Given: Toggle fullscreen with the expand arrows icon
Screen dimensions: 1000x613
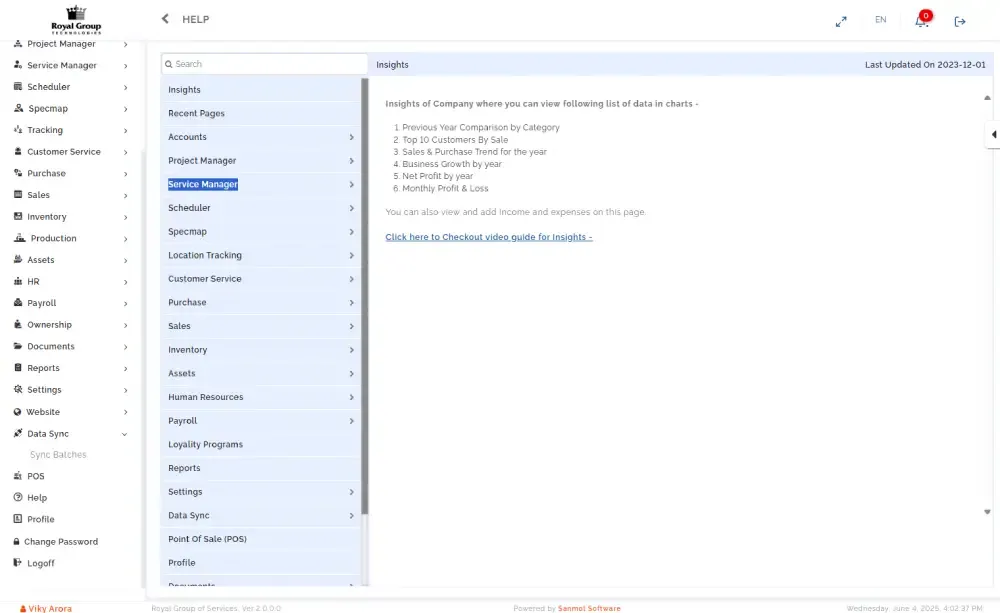Looking at the screenshot, I should [841, 21].
